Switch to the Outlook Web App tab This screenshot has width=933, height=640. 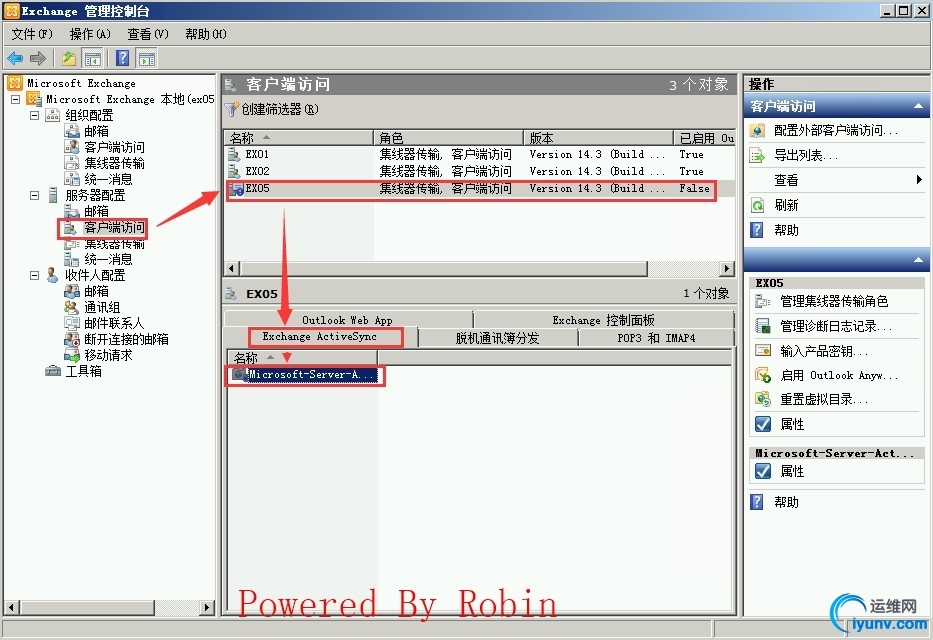click(x=347, y=320)
